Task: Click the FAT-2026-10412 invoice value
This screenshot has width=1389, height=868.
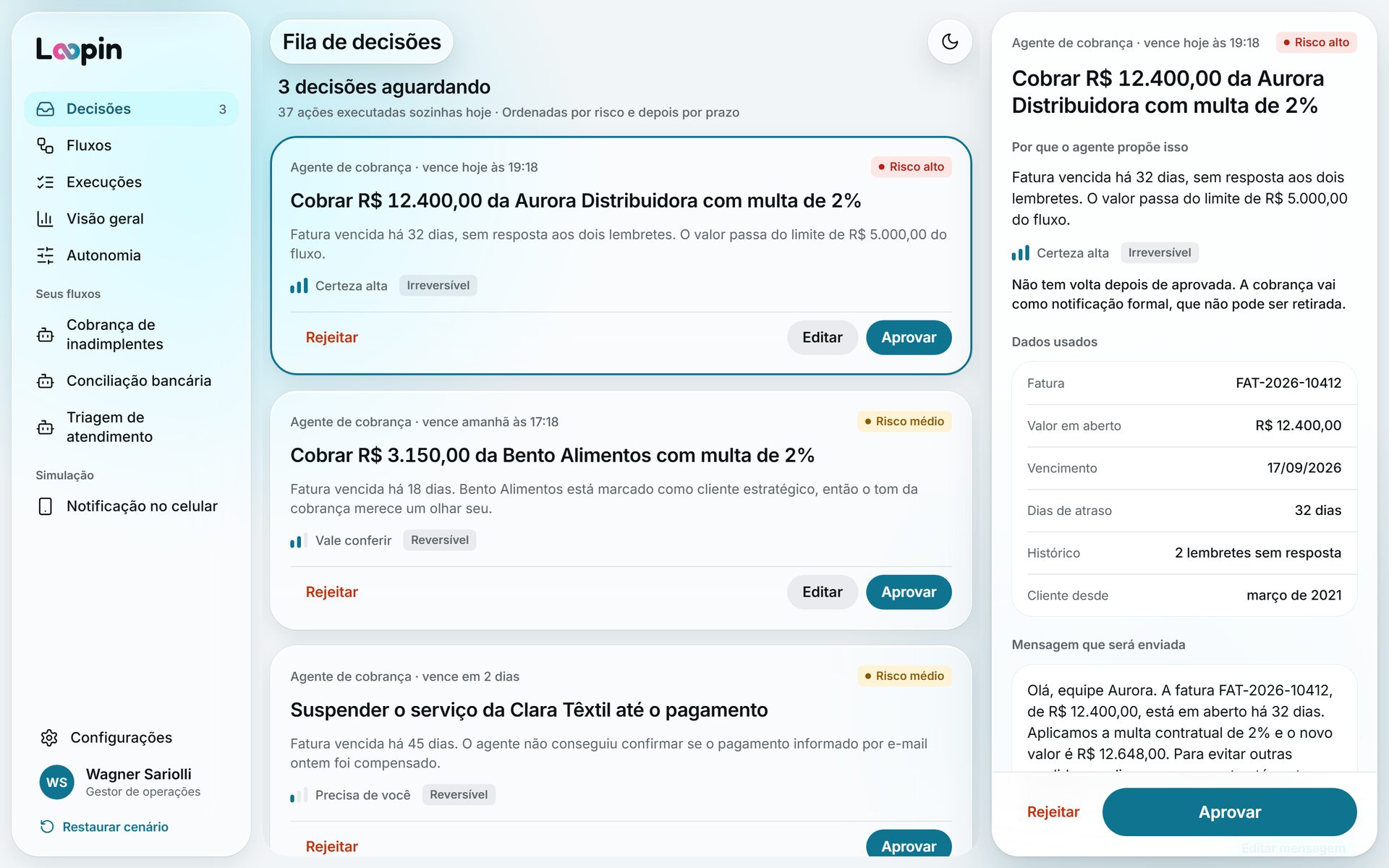Action: click(1288, 383)
